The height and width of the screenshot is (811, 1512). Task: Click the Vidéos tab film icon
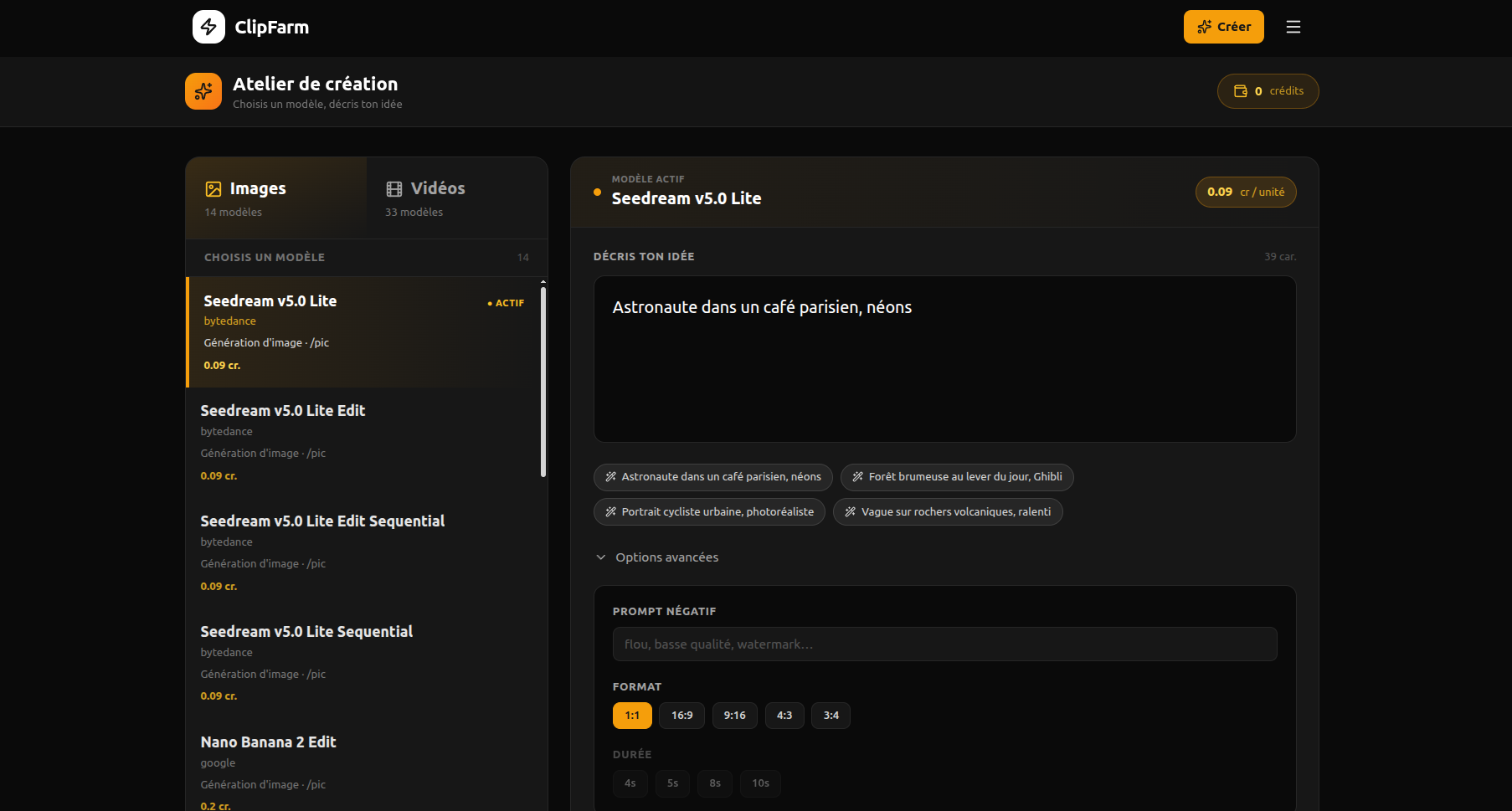(394, 189)
